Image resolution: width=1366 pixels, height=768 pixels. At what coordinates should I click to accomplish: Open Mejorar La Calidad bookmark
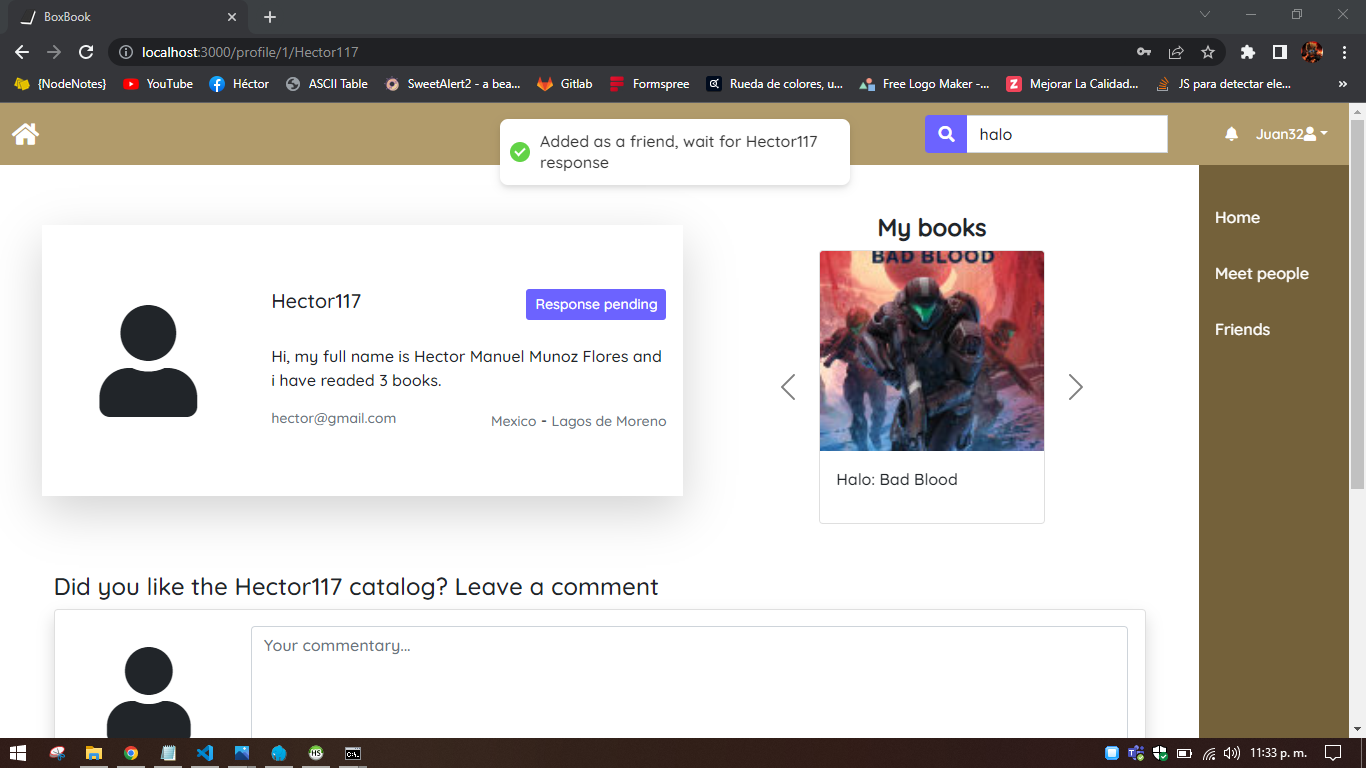[x=1072, y=84]
